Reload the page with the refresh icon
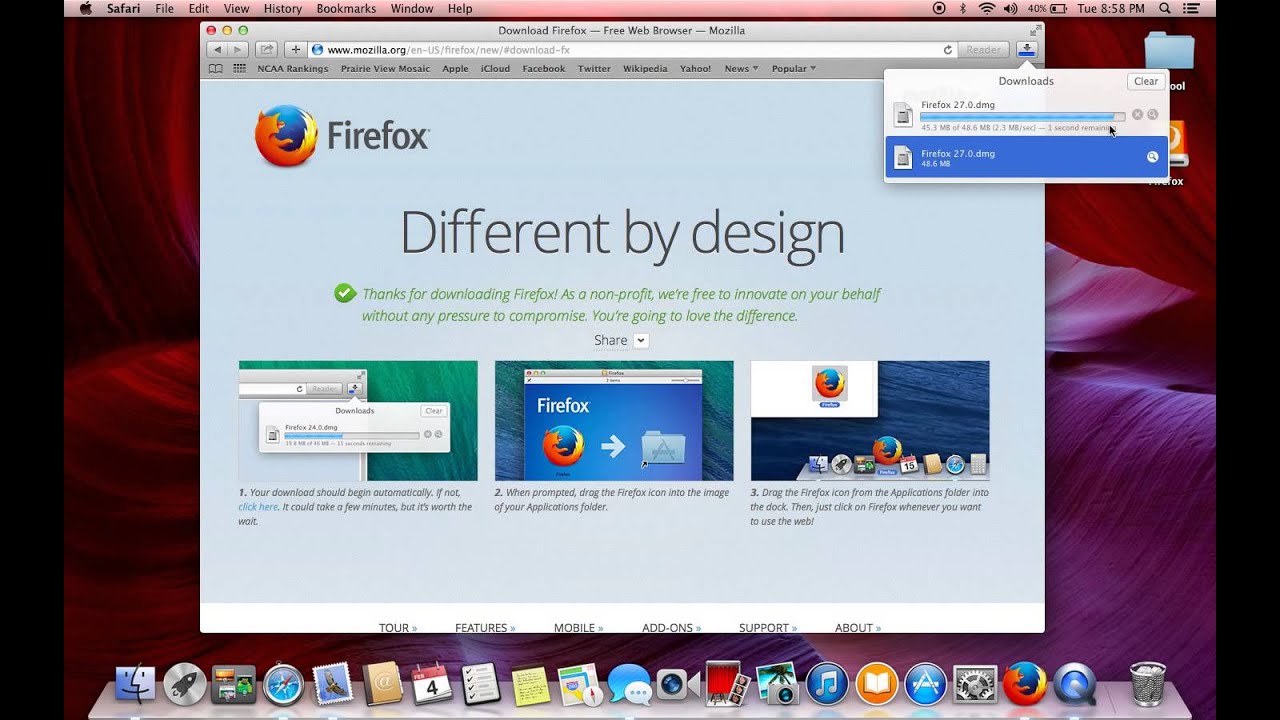Viewport: 1280px width, 720px height. pos(947,49)
